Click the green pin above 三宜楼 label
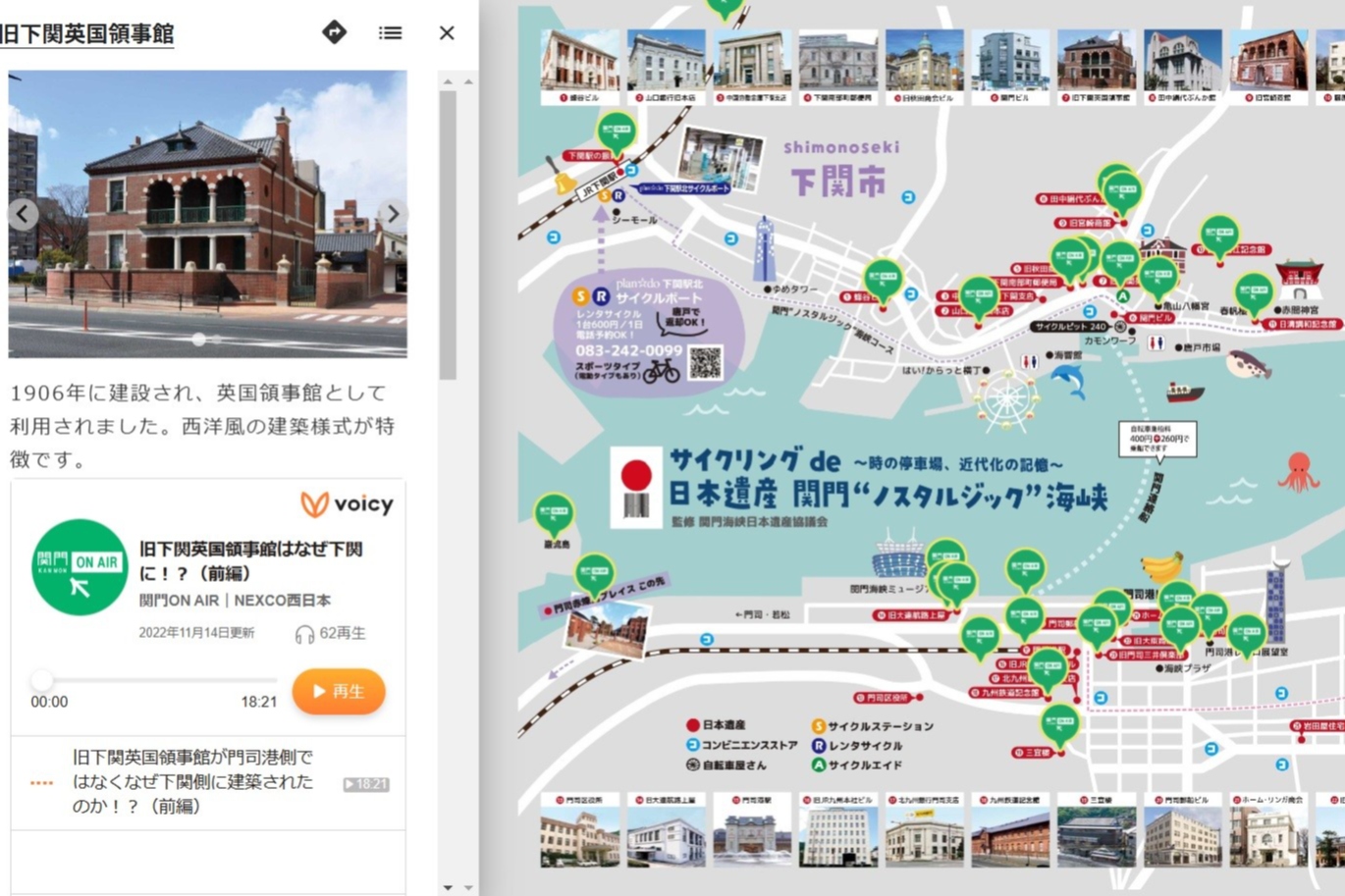This screenshot has height=896, width=1345. pyautogui.click(x=1059, y=723)
